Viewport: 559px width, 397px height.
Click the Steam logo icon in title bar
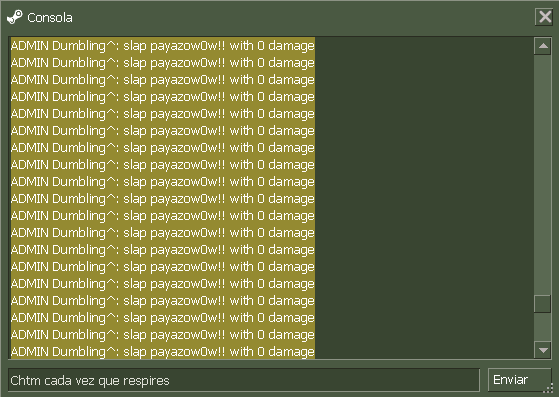click(x=15, y=17)
